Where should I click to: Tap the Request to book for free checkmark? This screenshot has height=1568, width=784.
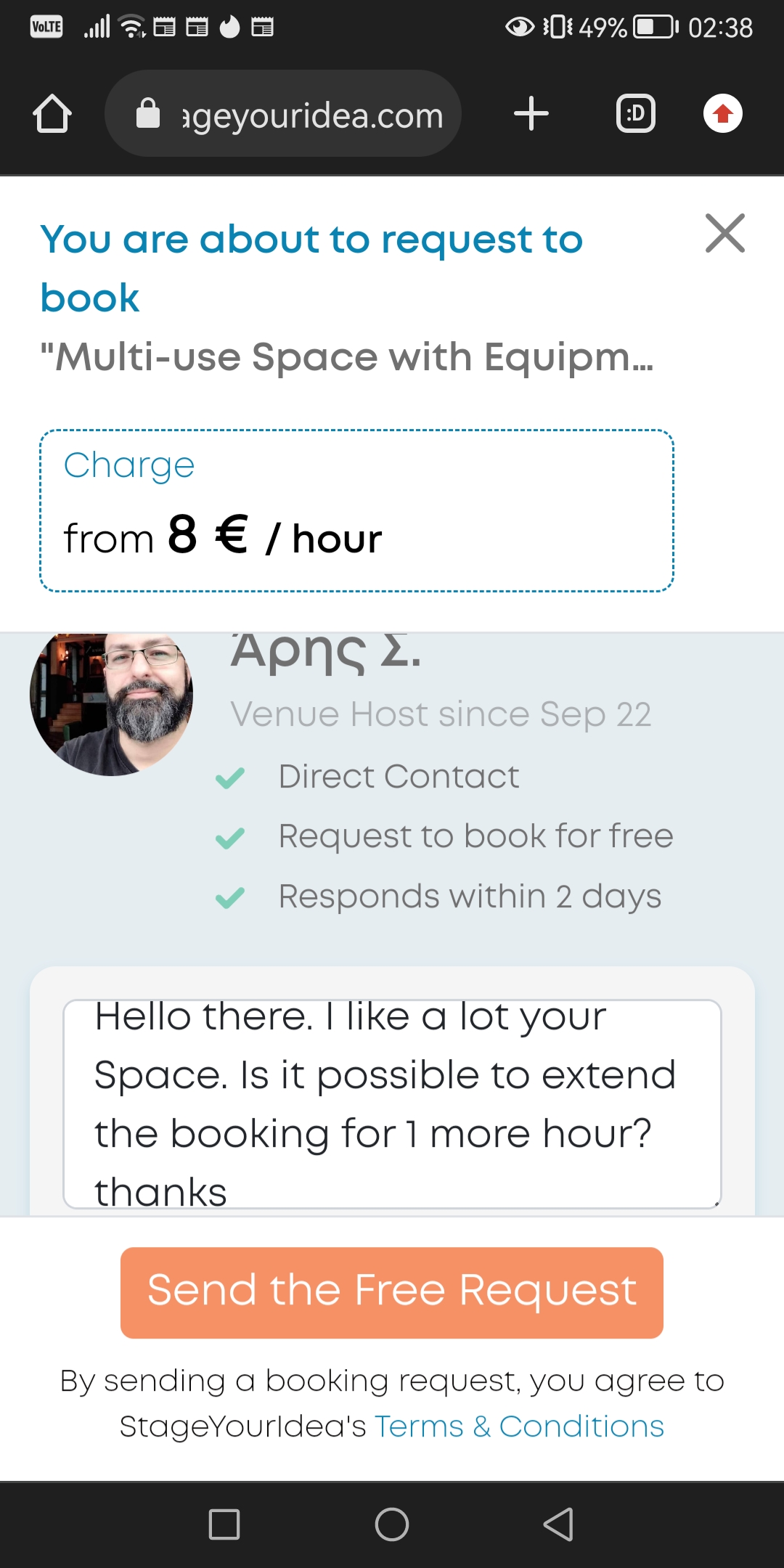[230, 838]
